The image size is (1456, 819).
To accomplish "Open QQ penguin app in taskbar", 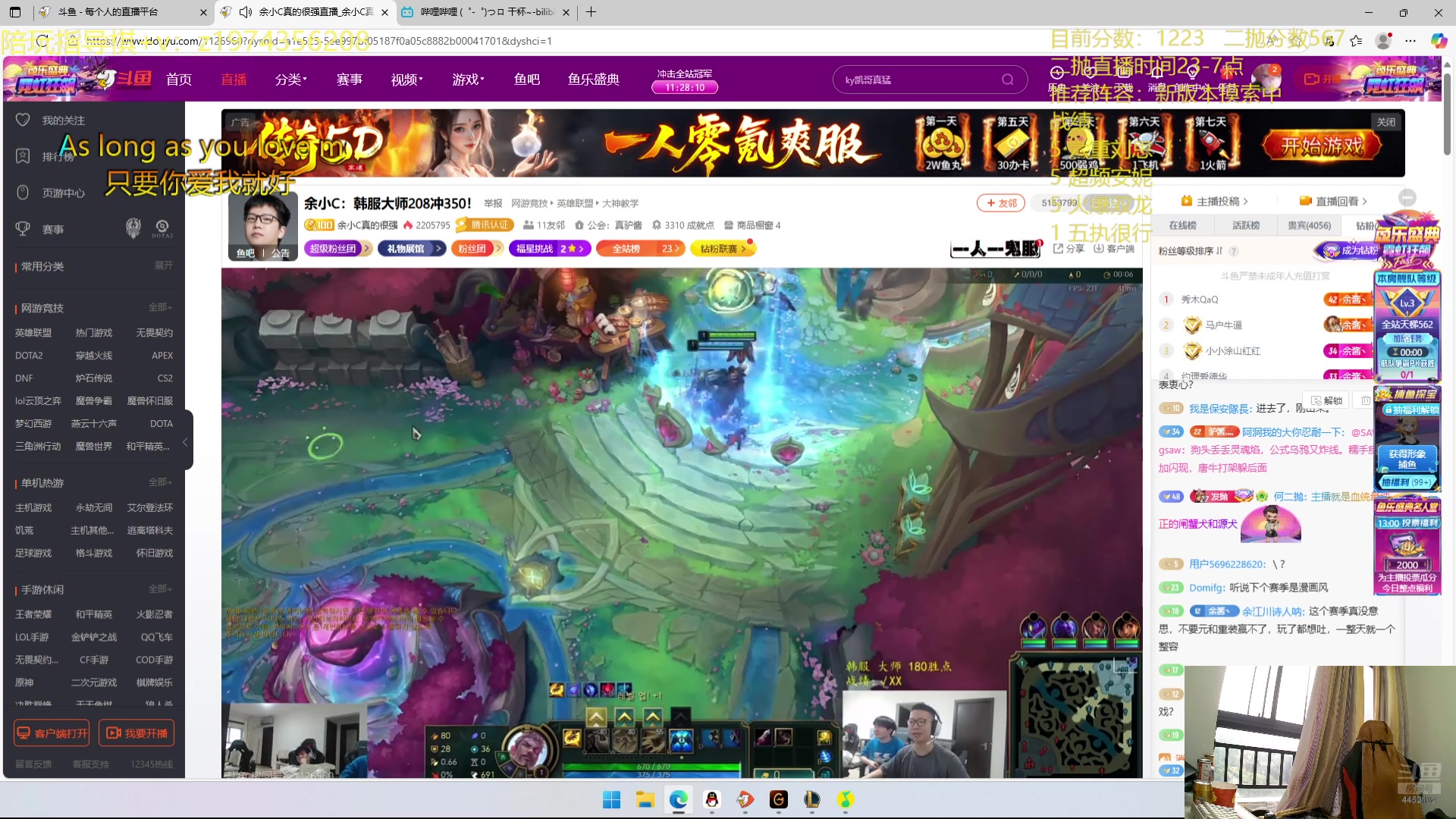I will tap(711, 799).
